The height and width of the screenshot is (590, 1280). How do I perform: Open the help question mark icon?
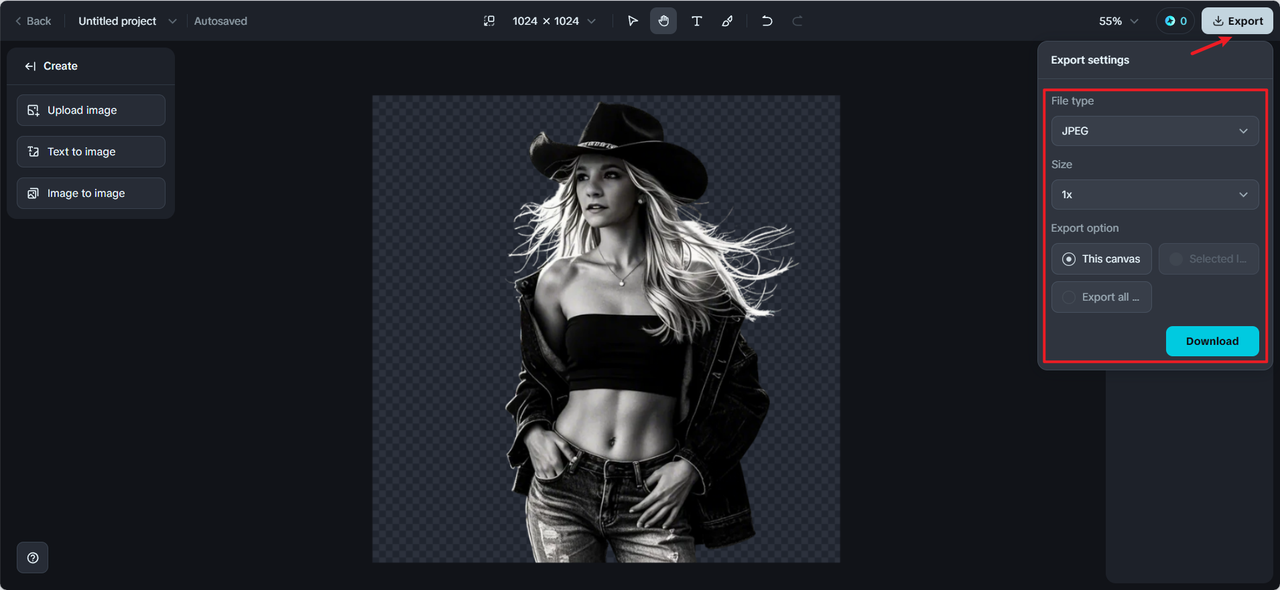pos(33,558)
